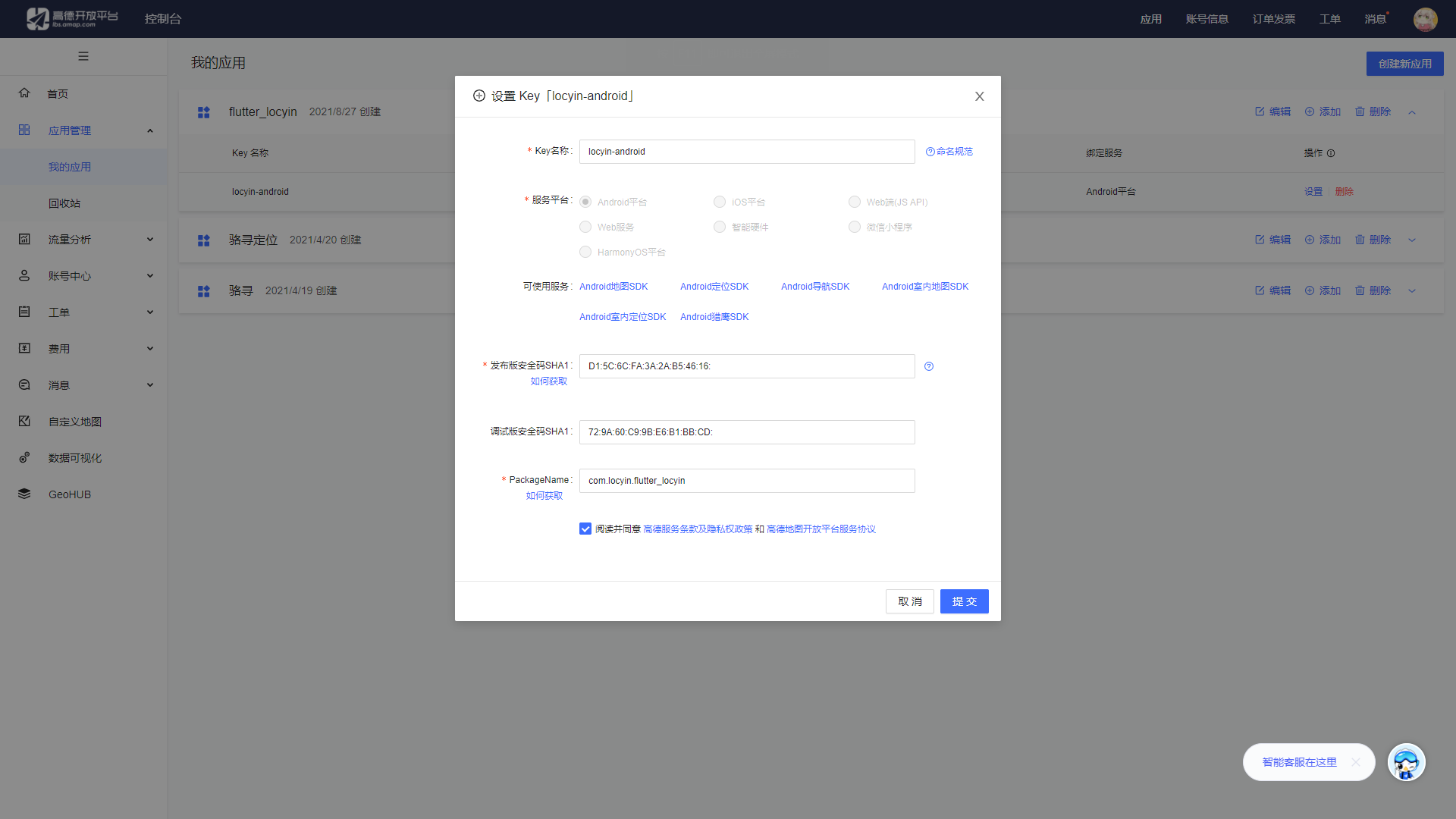Screen dimensions: 1456x819
Task: Select the Web服务 radio button
Action: click(x=585, y=227)
